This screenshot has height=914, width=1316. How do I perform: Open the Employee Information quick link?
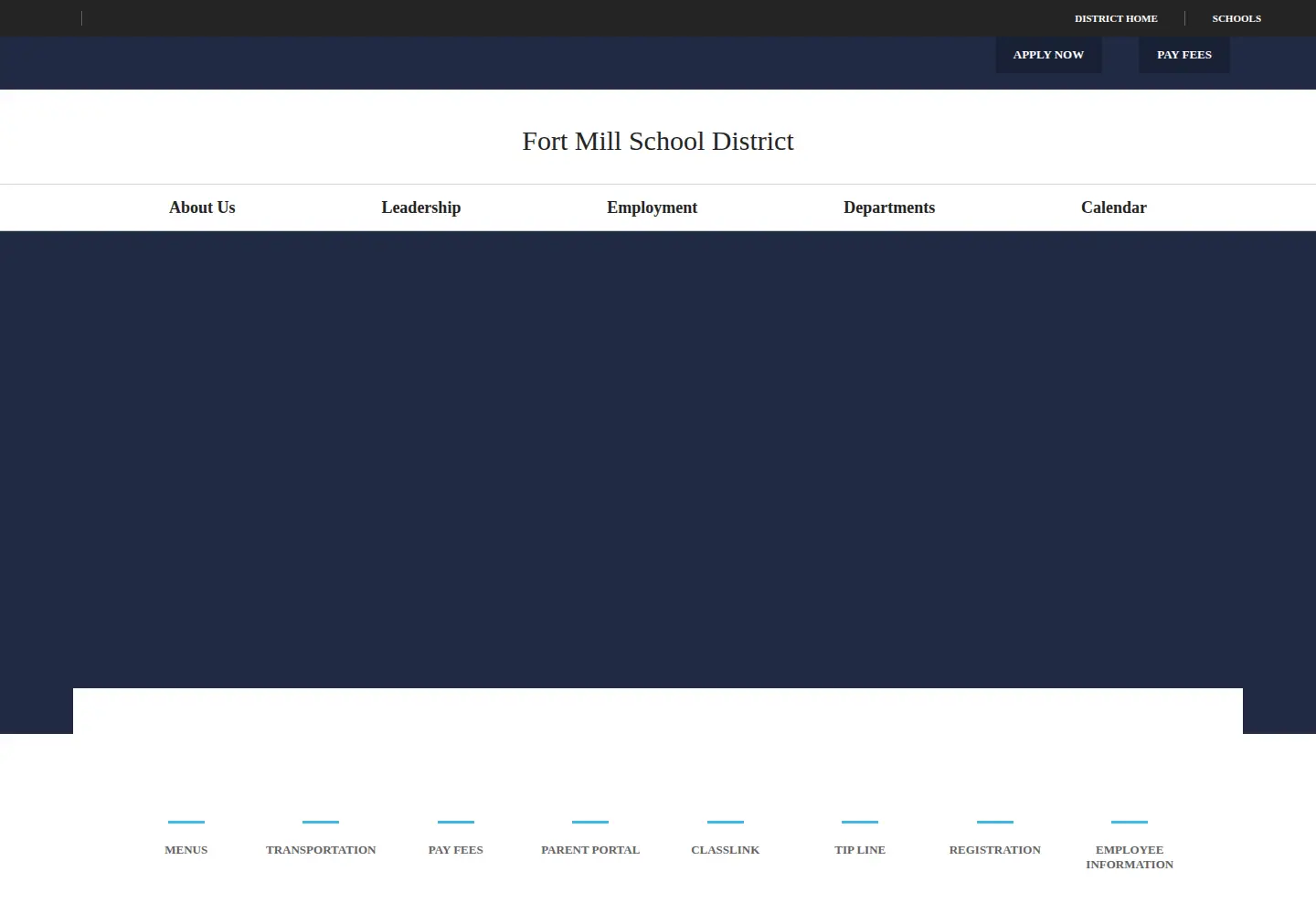coord(1130,857)
